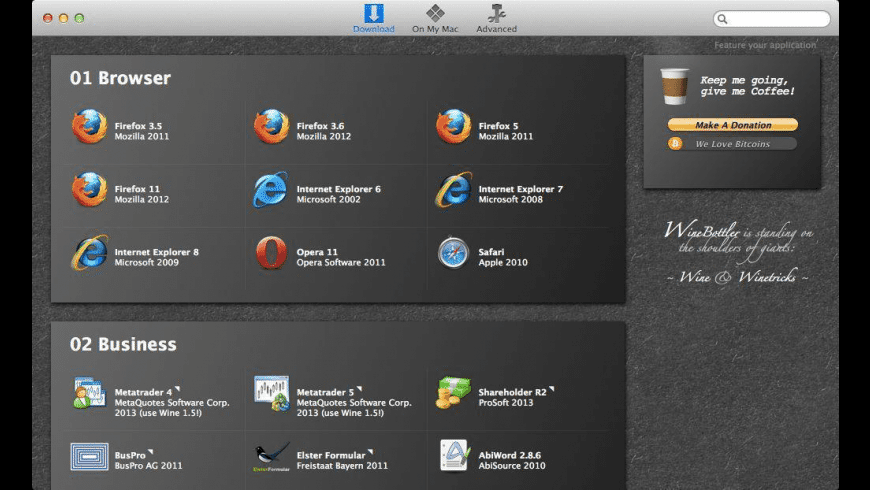Click the Firefox 11 title text
870x490 pixels.
(137, 189)
